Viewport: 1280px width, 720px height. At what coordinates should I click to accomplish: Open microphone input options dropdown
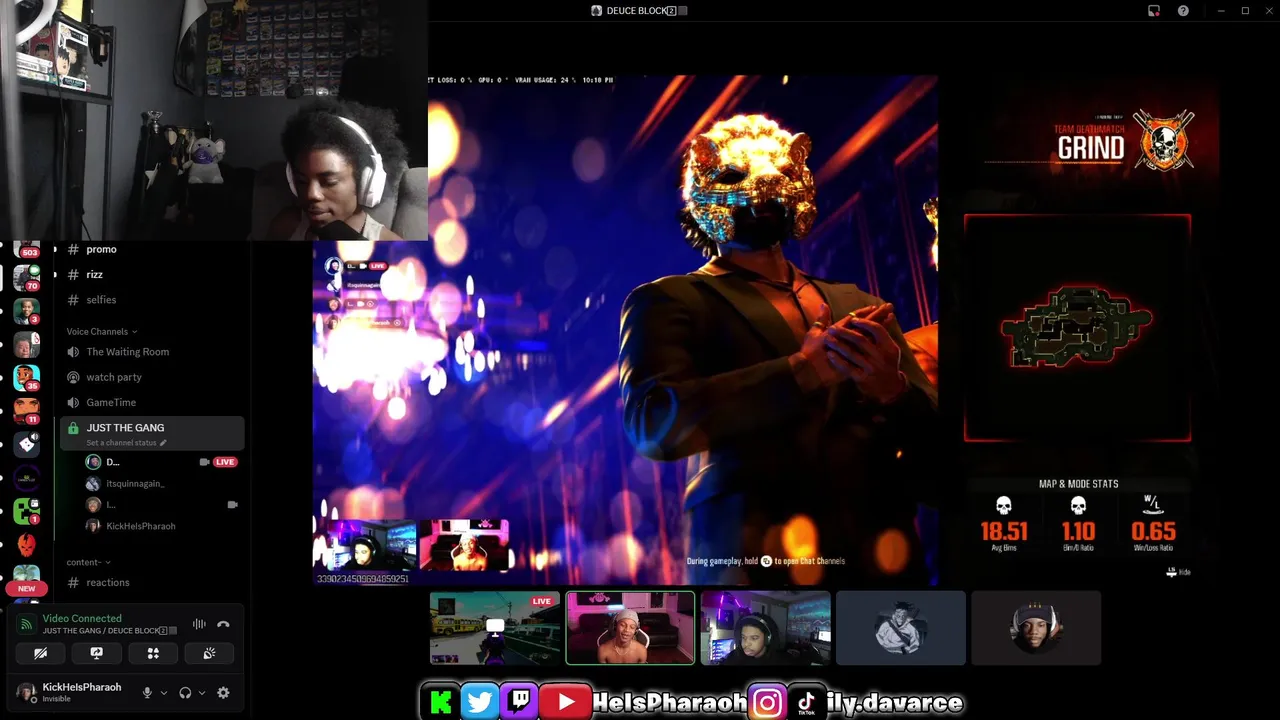pos(164,693)
